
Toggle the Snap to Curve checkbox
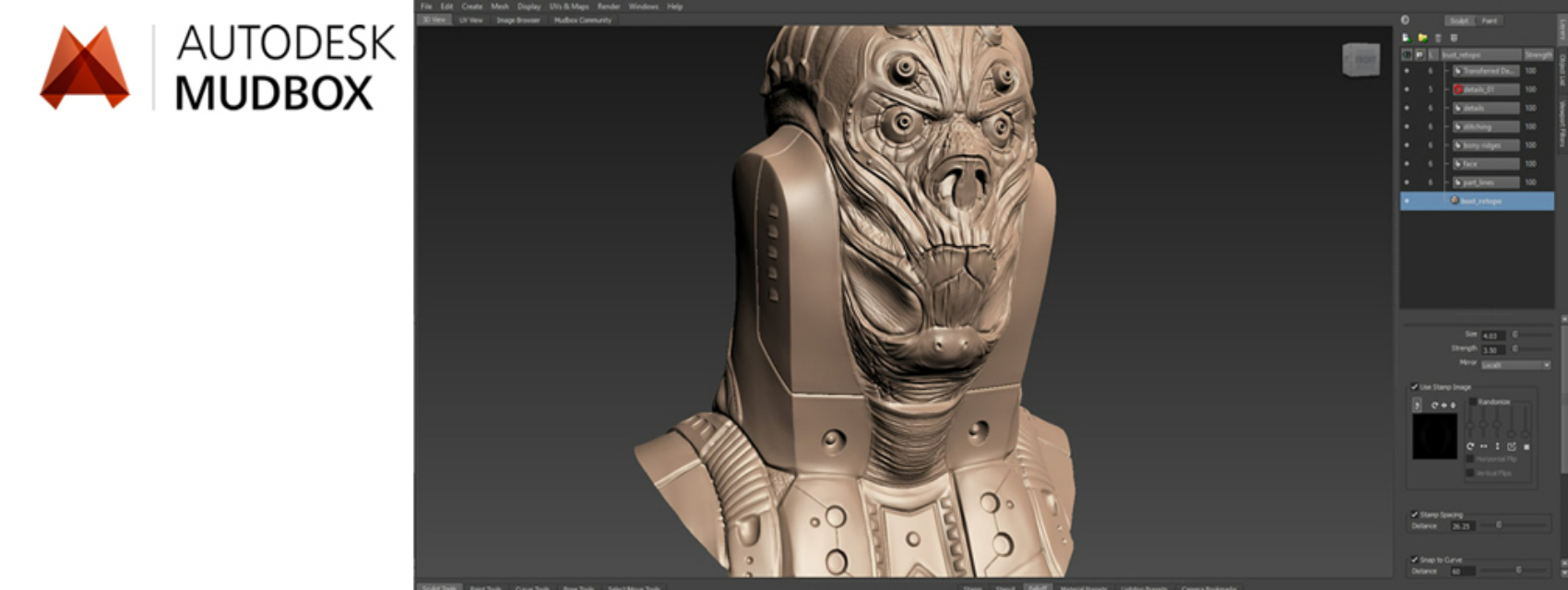tap(1415, 560)
